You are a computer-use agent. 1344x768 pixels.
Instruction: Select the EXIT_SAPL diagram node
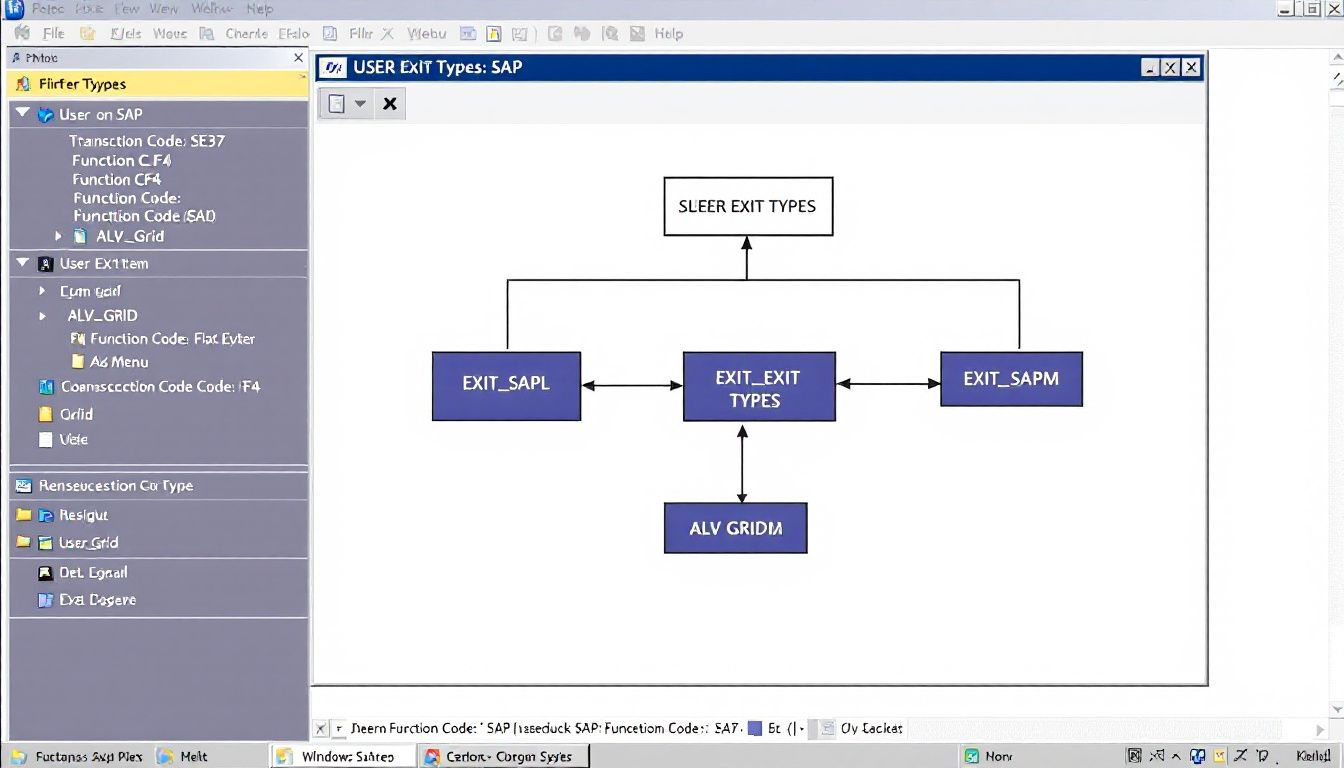tap(506, 385)
